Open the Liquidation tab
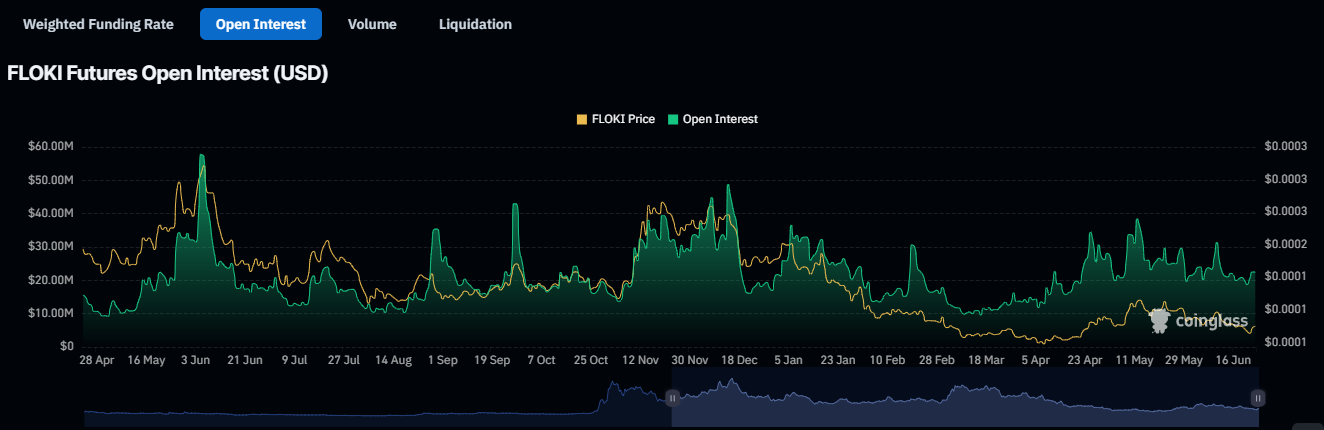Image resolution: width=1324 pixels, height=430 pixels. [475, 24]
